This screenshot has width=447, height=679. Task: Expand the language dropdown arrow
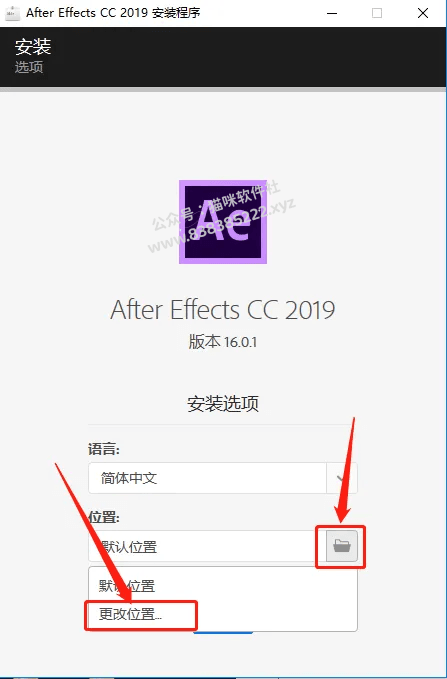point(342,478)
